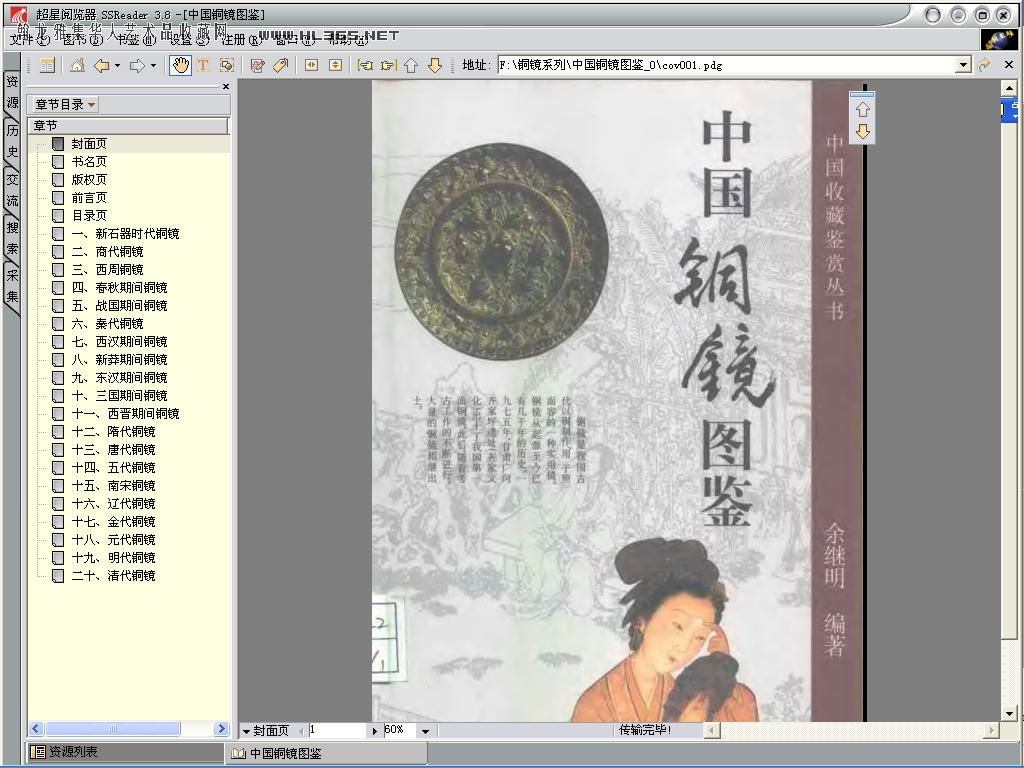Activate the text selection T tool
Screen dimensions: 1024x768
[203, 65]
